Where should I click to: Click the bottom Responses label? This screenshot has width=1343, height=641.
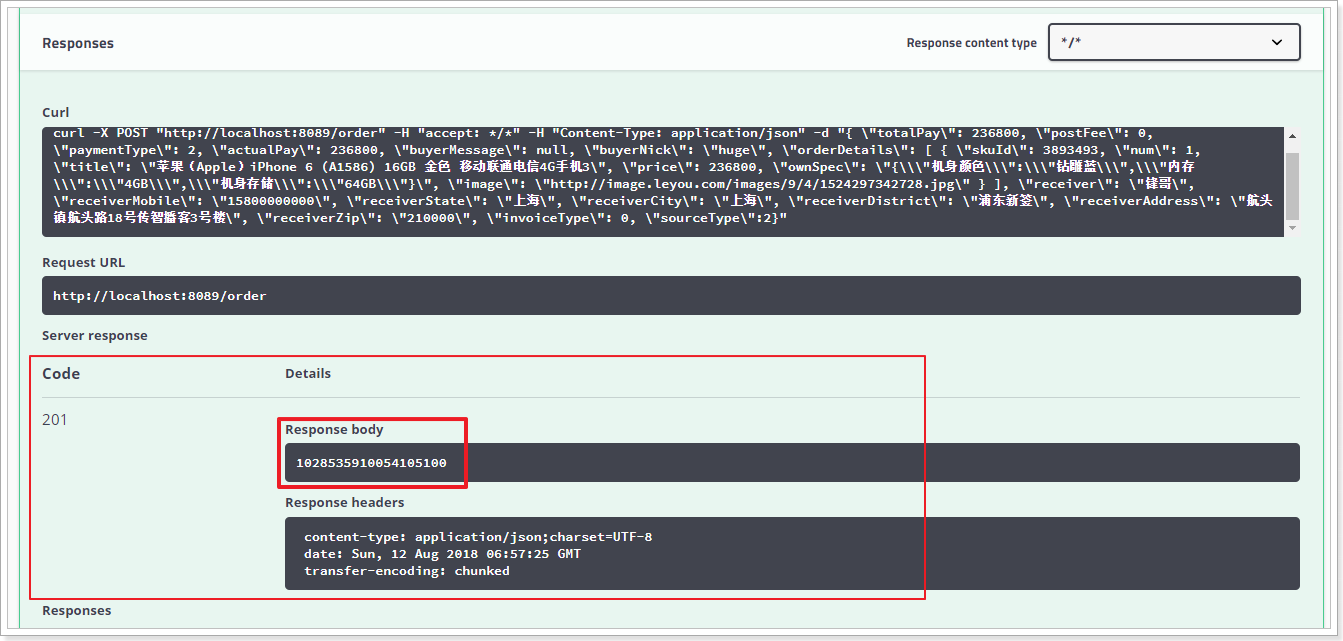[77, 610]
